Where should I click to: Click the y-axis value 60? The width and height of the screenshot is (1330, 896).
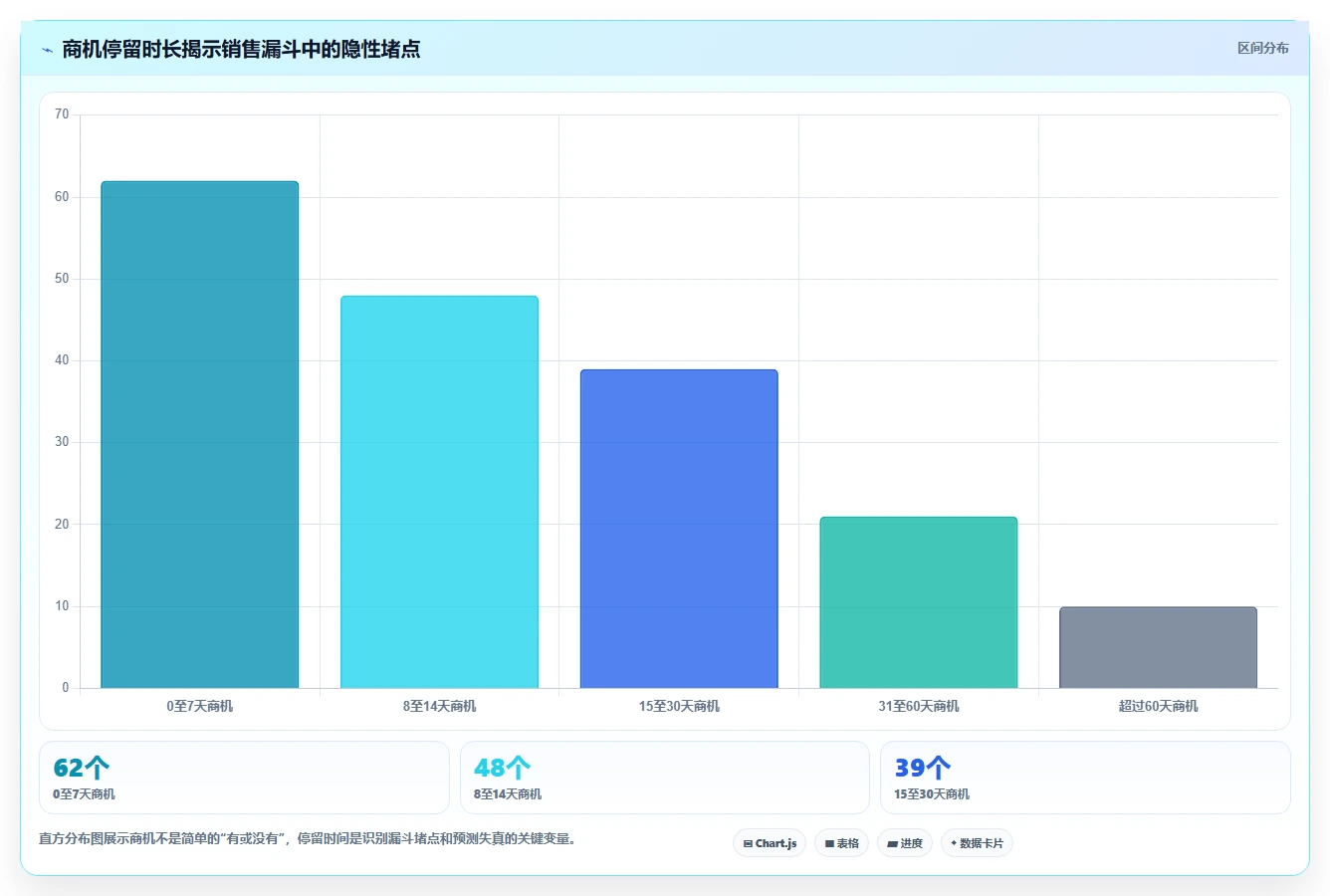(x=62, y=197)
